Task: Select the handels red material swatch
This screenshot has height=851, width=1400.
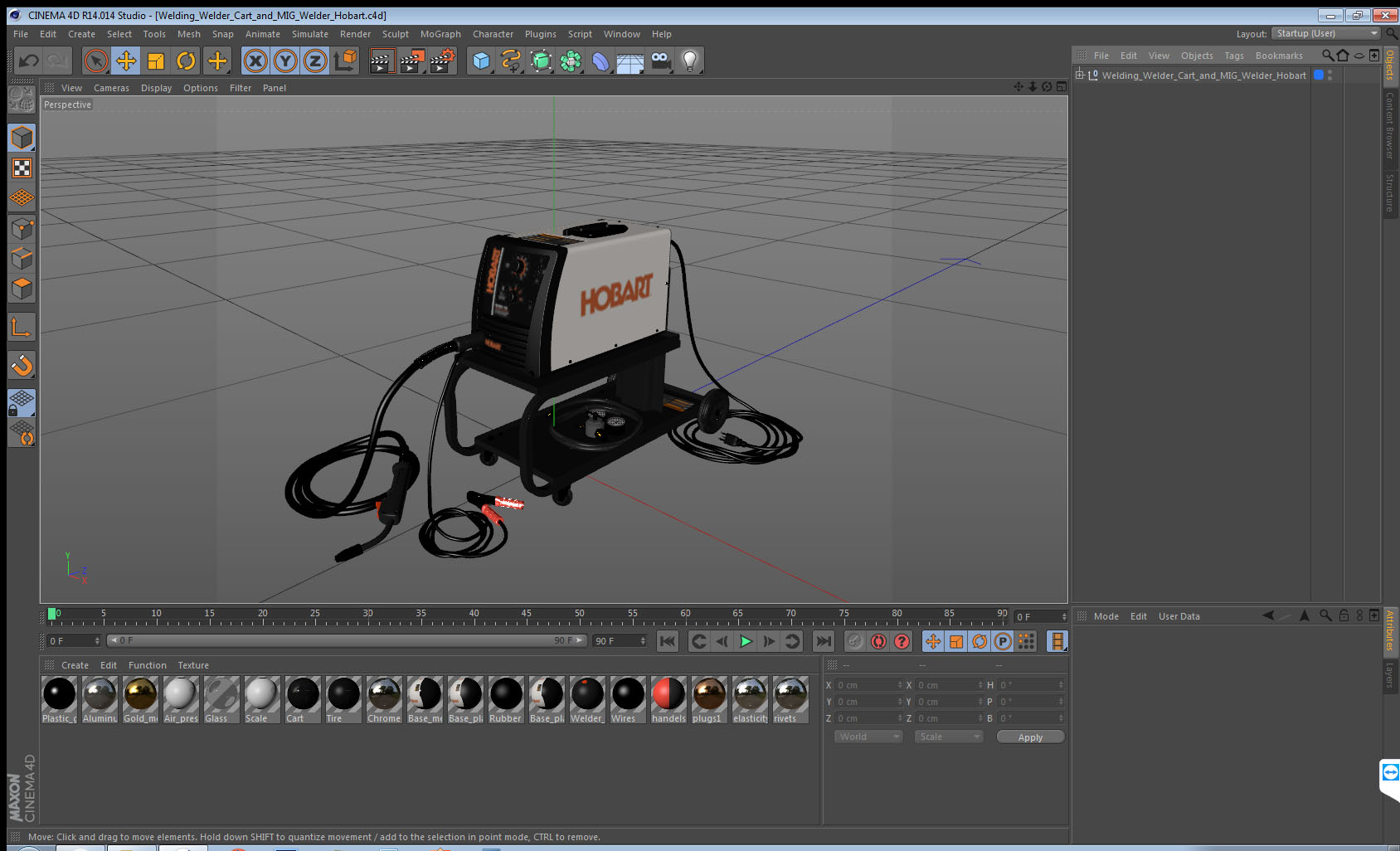Action: [x=668, y=699]
